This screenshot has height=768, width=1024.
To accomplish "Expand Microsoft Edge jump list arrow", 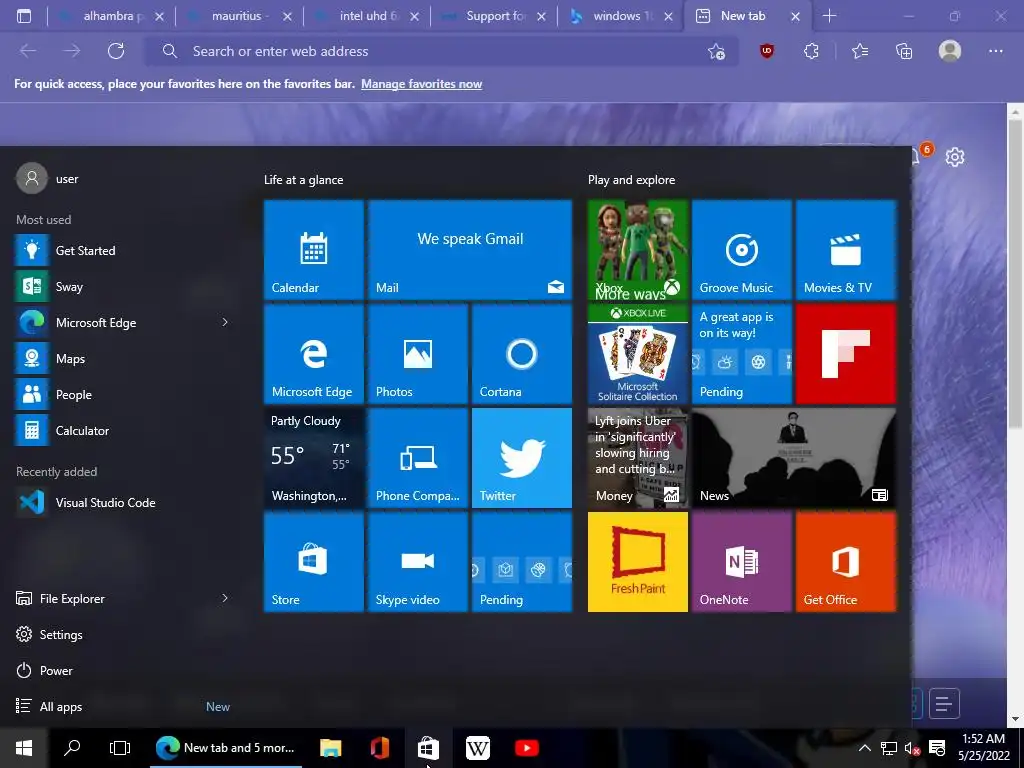I will pyautogui.click(x=225, y=322).
